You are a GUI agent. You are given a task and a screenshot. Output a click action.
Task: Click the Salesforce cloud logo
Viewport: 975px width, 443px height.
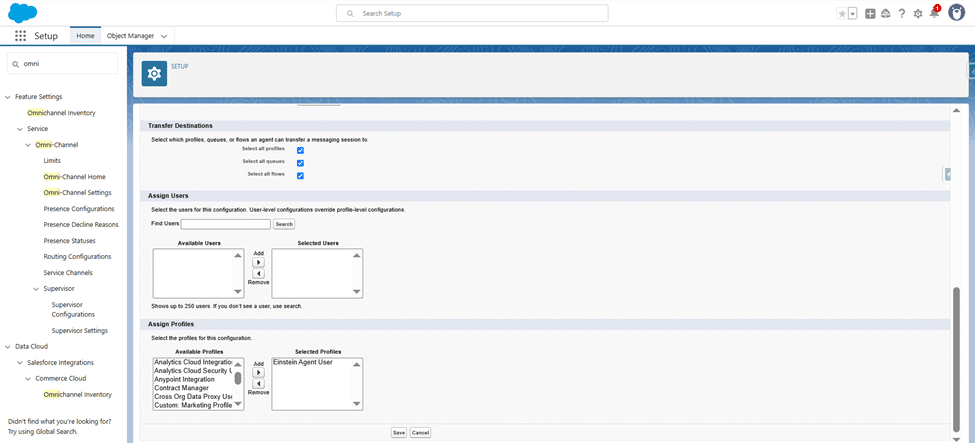coord(22,12)
